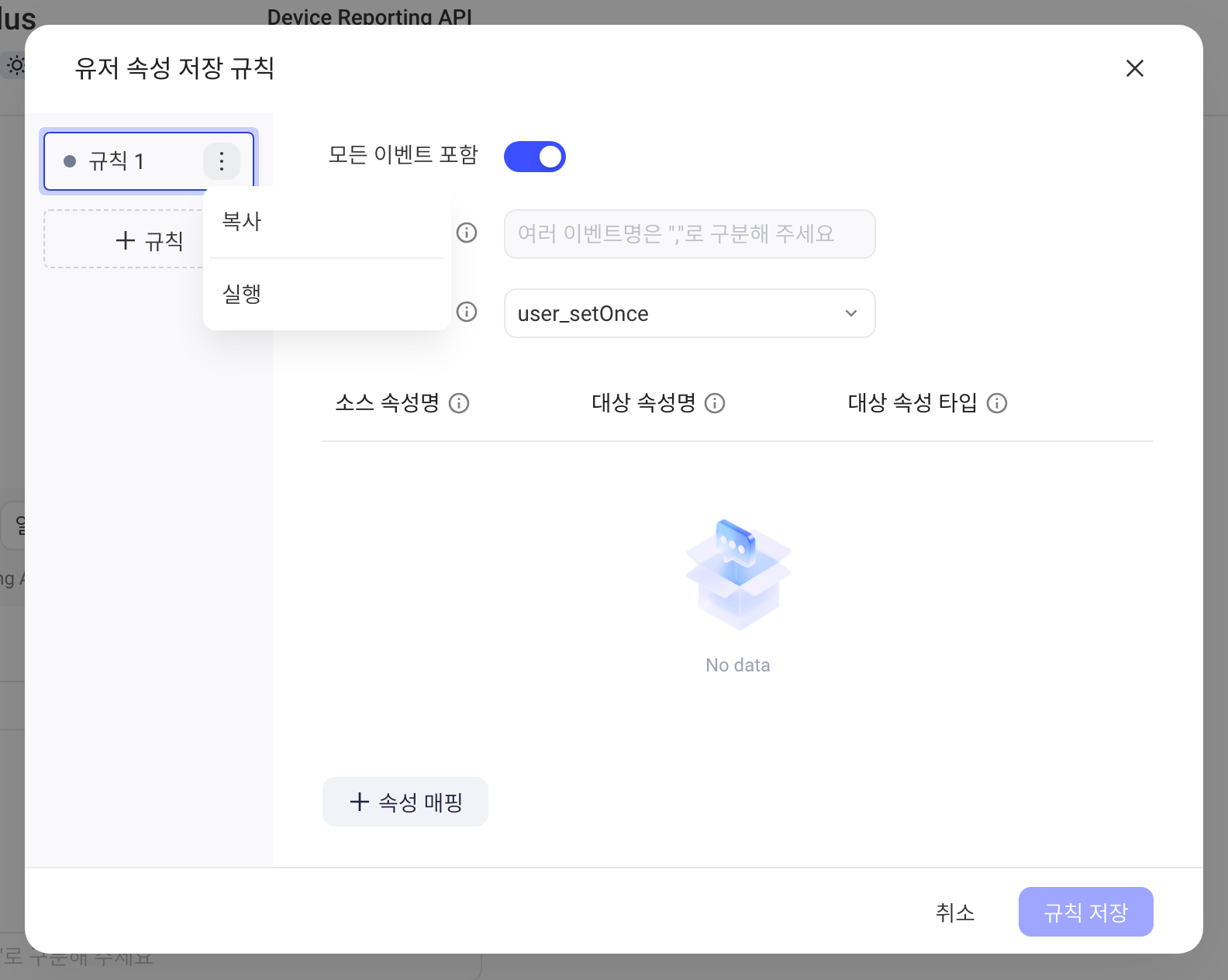Cancel with the 취소 button
Screen dimensions: 1228x980
tap(955, 912)
